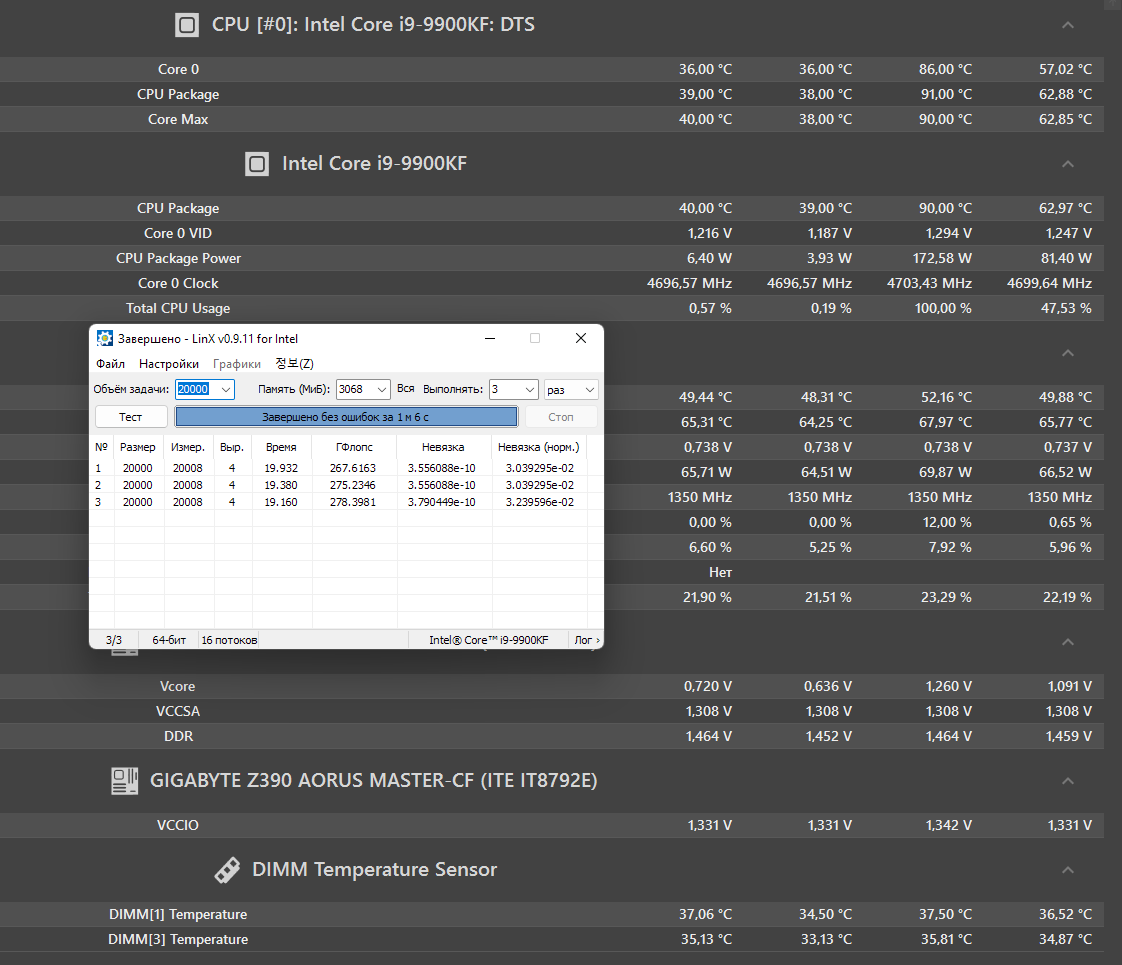Collapse the section above the Vcore rows
1122x965 pixels.
coord(1068,642)
